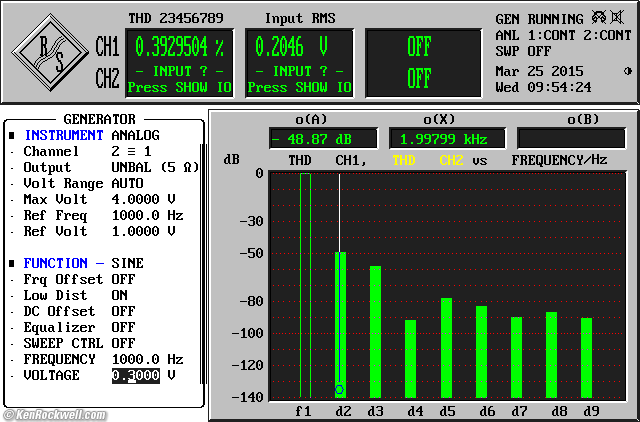
Task: Toggle DC Offset OFF setting
Action: (122, 311)
